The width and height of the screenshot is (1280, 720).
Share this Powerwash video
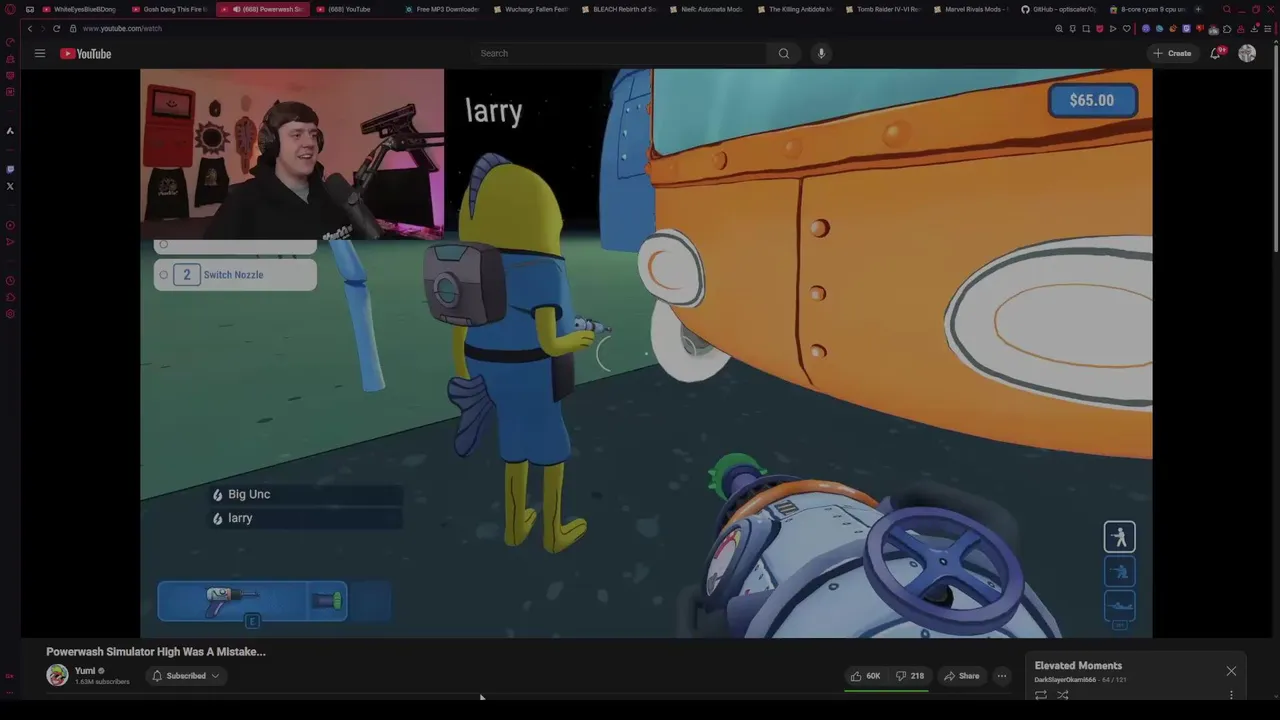click(x=962, y=676)
